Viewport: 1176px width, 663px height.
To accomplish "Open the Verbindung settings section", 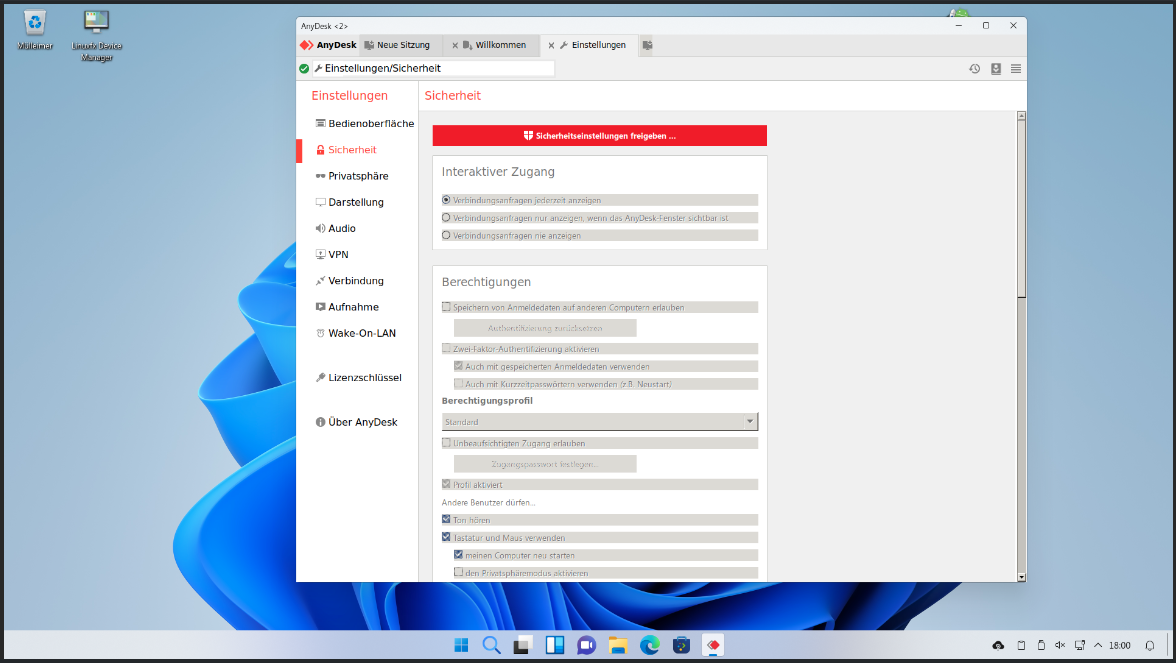I will point(350,280).
